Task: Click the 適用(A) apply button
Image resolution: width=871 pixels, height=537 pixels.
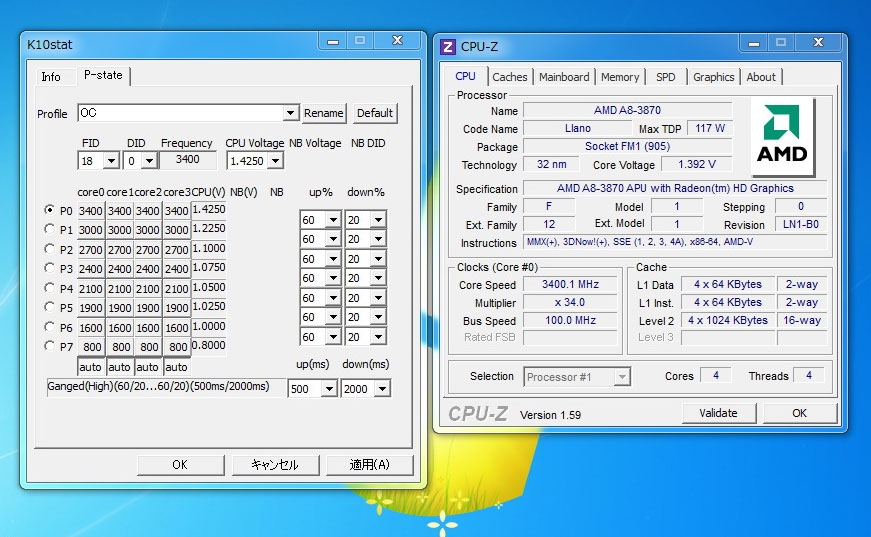Action: click(369, 465)
